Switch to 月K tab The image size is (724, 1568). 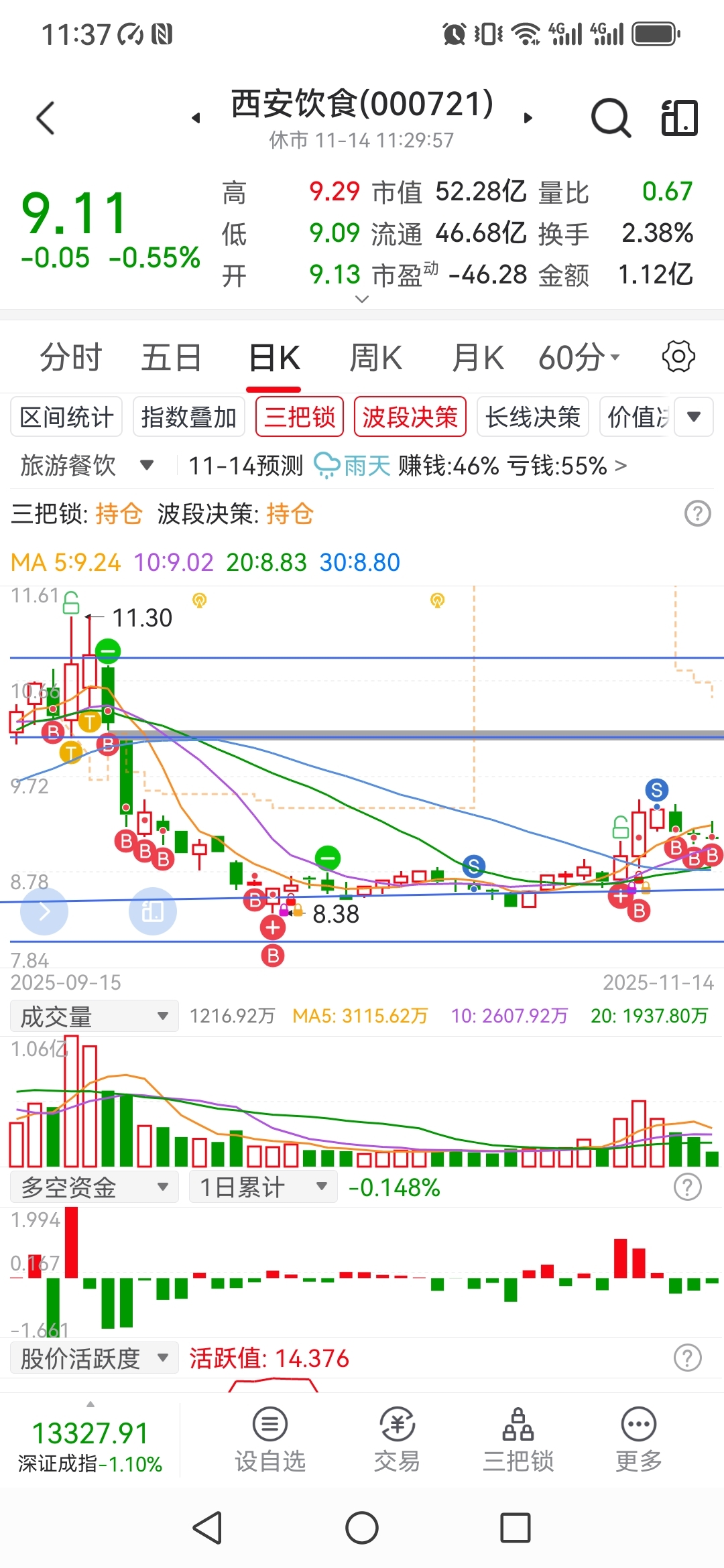pos(477,356)
